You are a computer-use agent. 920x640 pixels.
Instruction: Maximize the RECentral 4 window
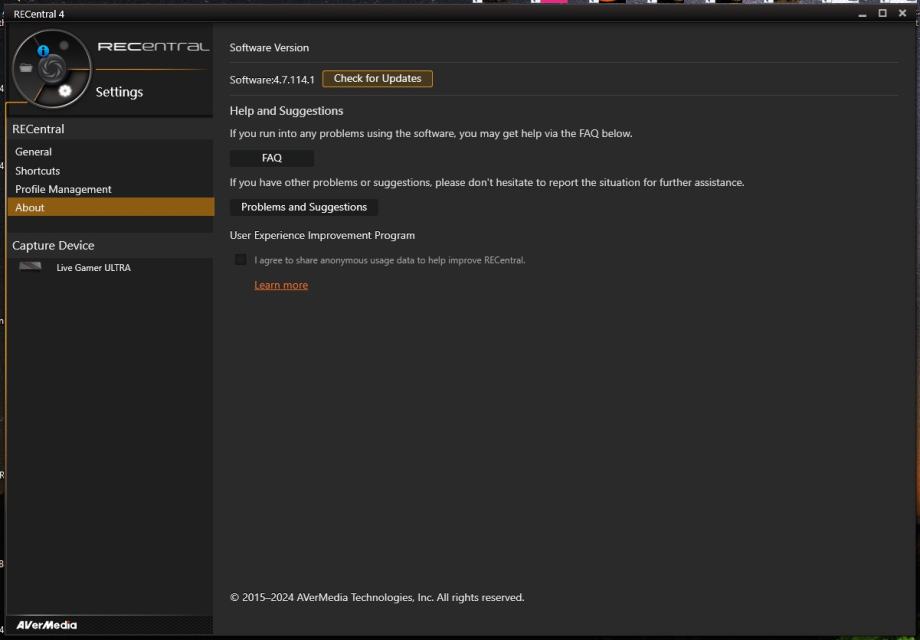(882, 13)
